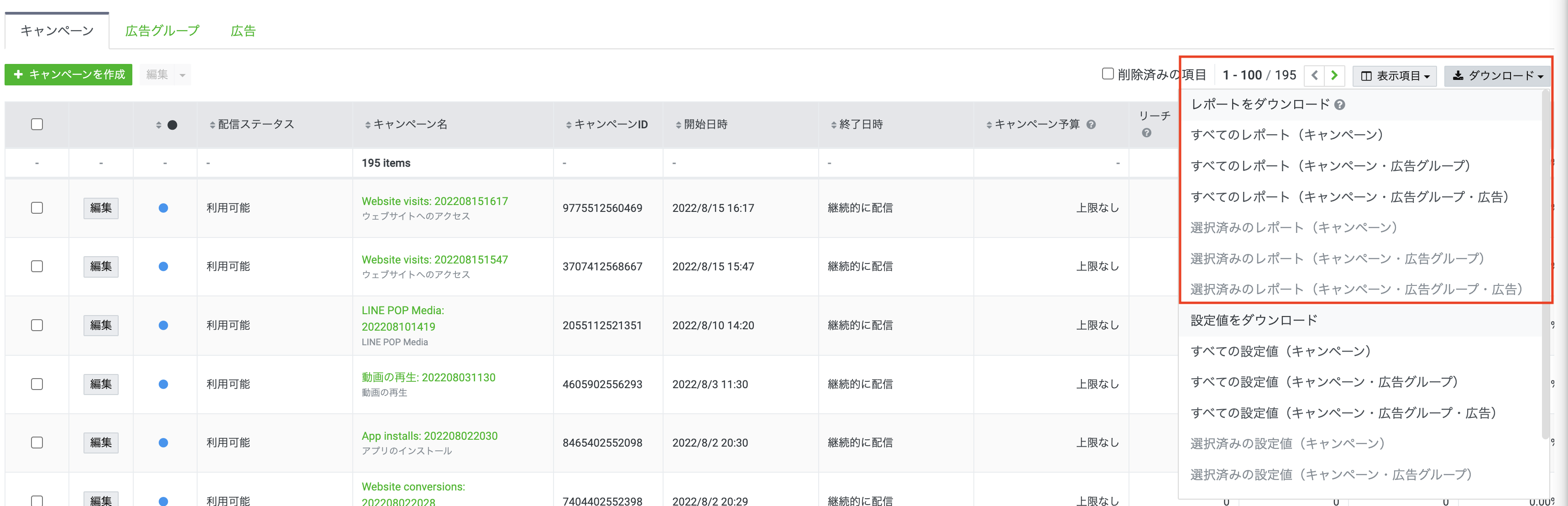1568x506 pixels.
Task: Click help icon beside レポートをダウンロード
Action: (1339, 105)
